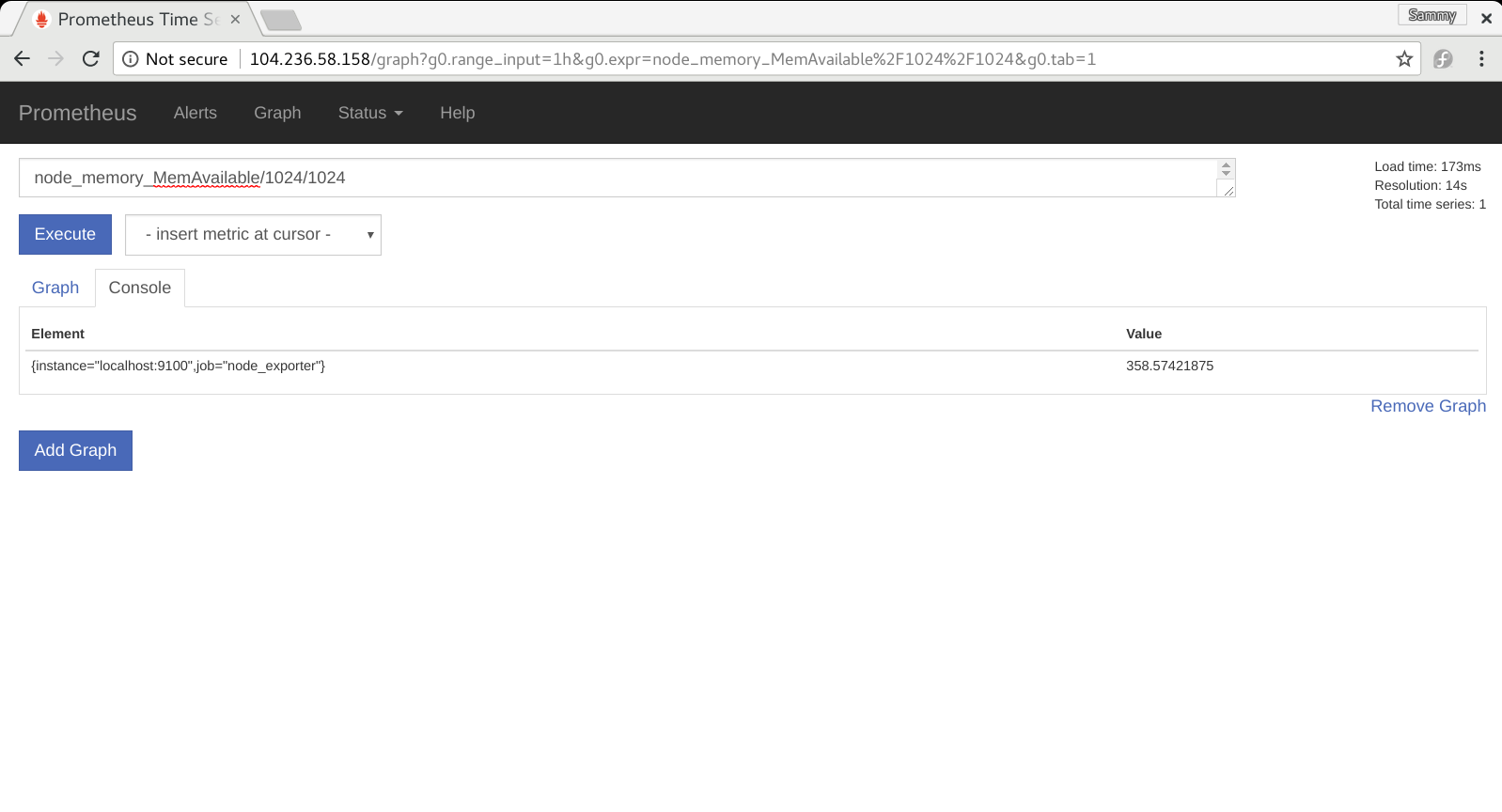Open the Help page in navbar
This screenshot has height=812, width=1502.
458,113
